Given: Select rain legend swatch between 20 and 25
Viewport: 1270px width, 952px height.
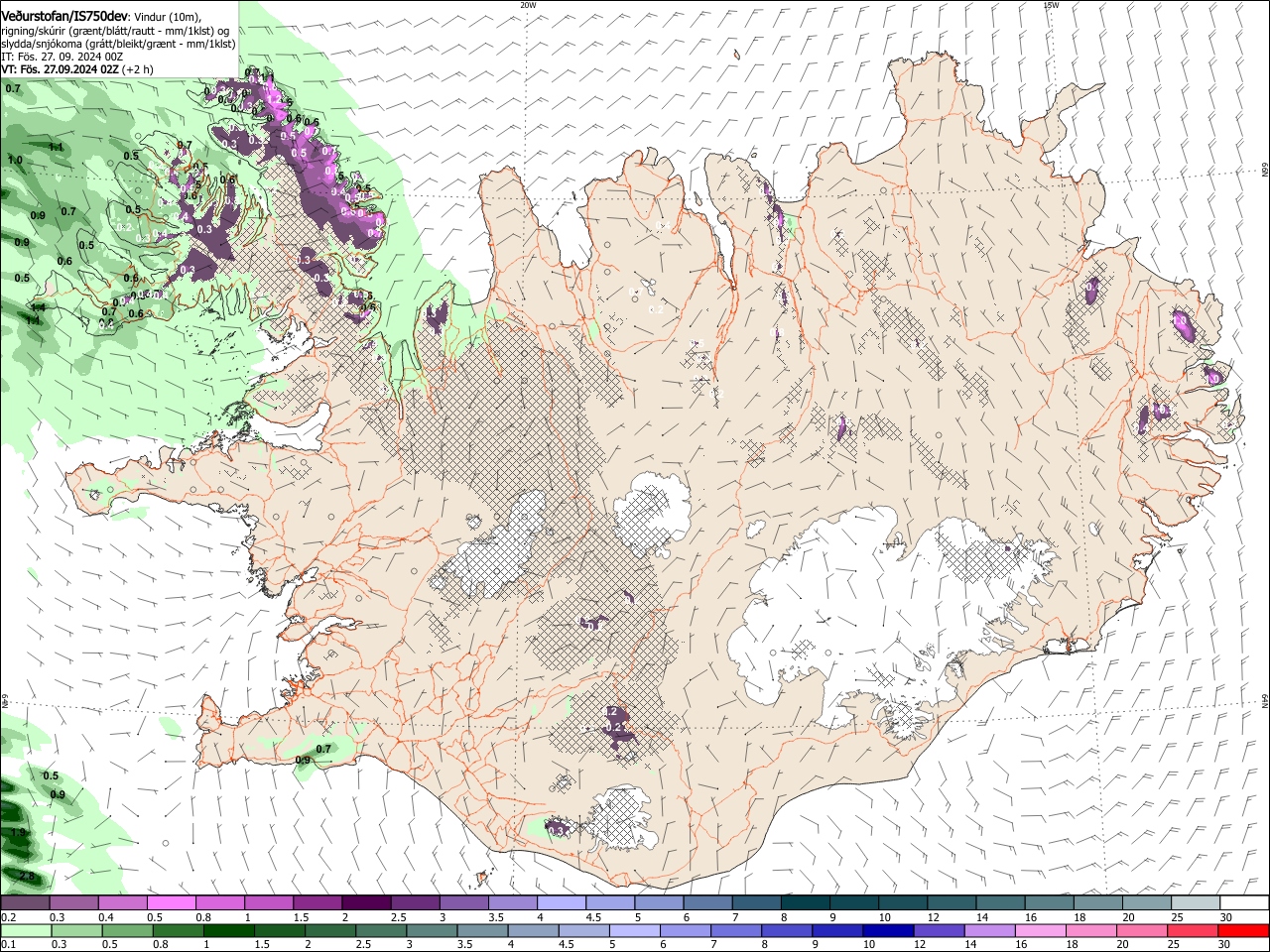Looking at the screenshot, I should pos(1141,930).
